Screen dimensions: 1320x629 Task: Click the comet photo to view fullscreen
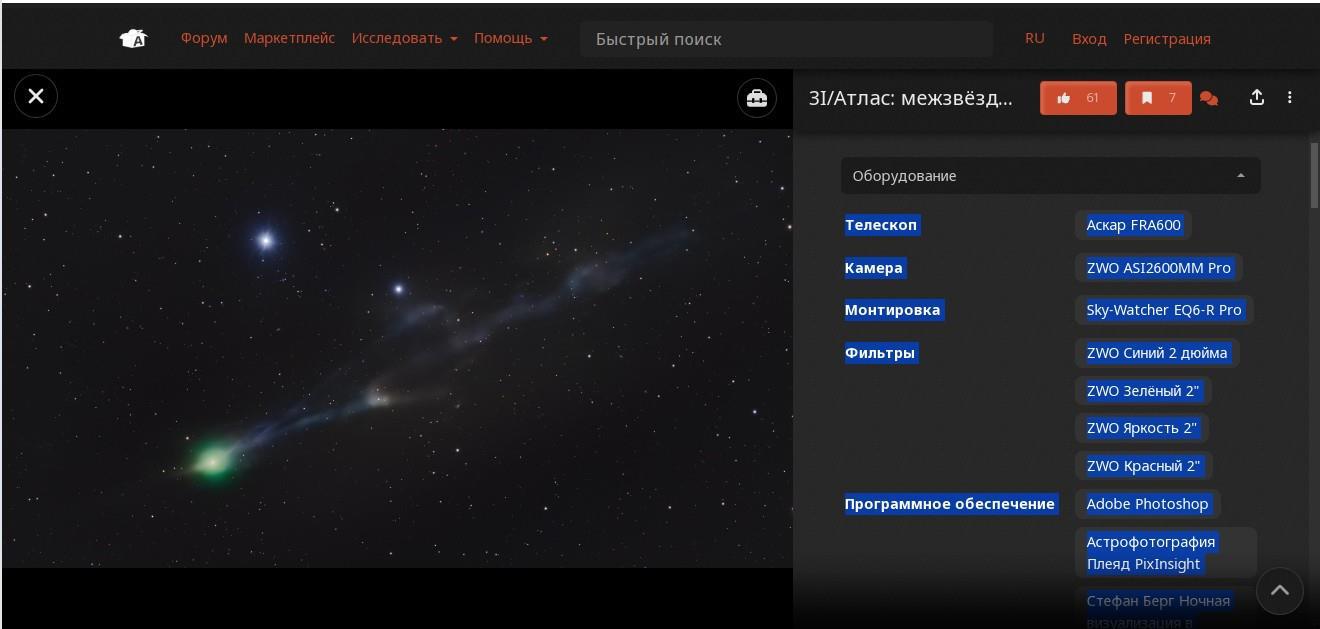(x=397, y=348)
